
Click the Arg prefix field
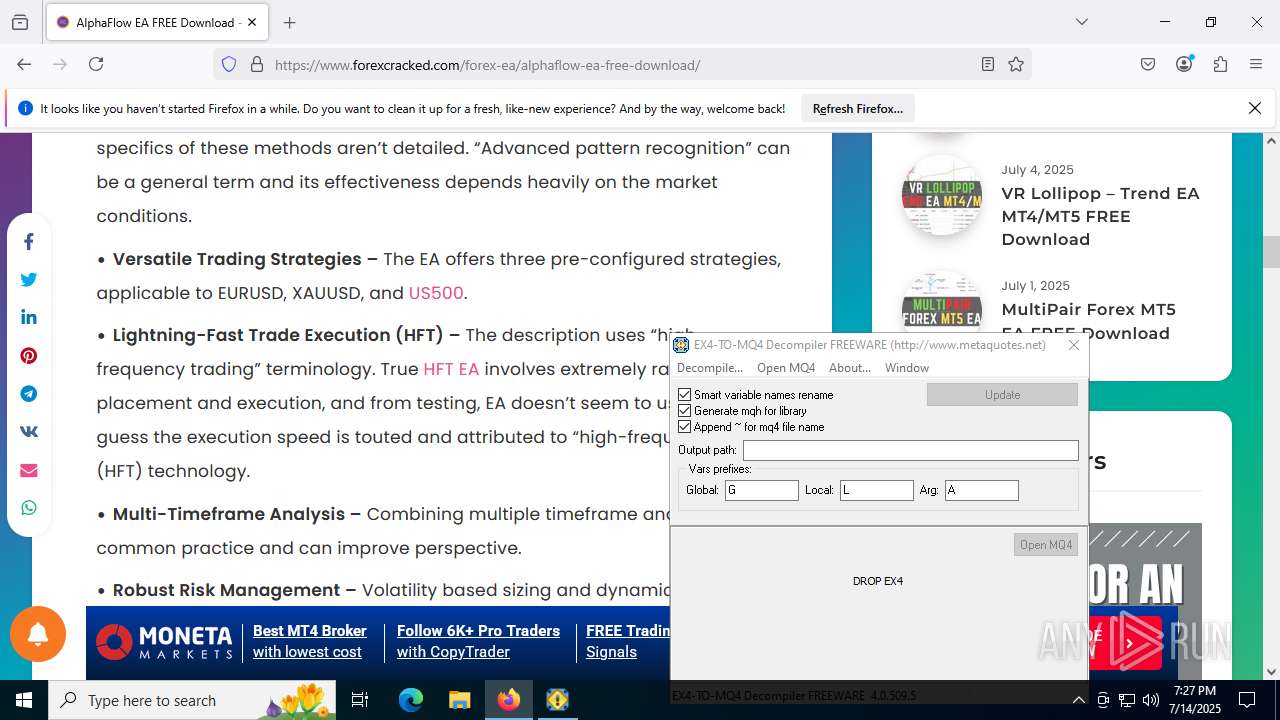pos(981,490)
